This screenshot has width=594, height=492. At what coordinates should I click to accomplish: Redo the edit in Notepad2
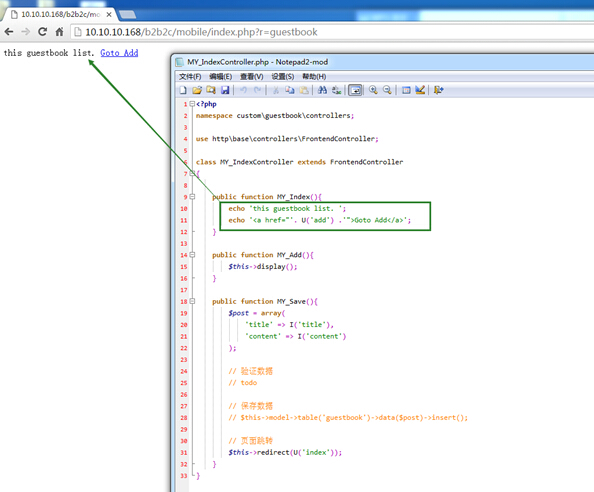click(258, 90)
